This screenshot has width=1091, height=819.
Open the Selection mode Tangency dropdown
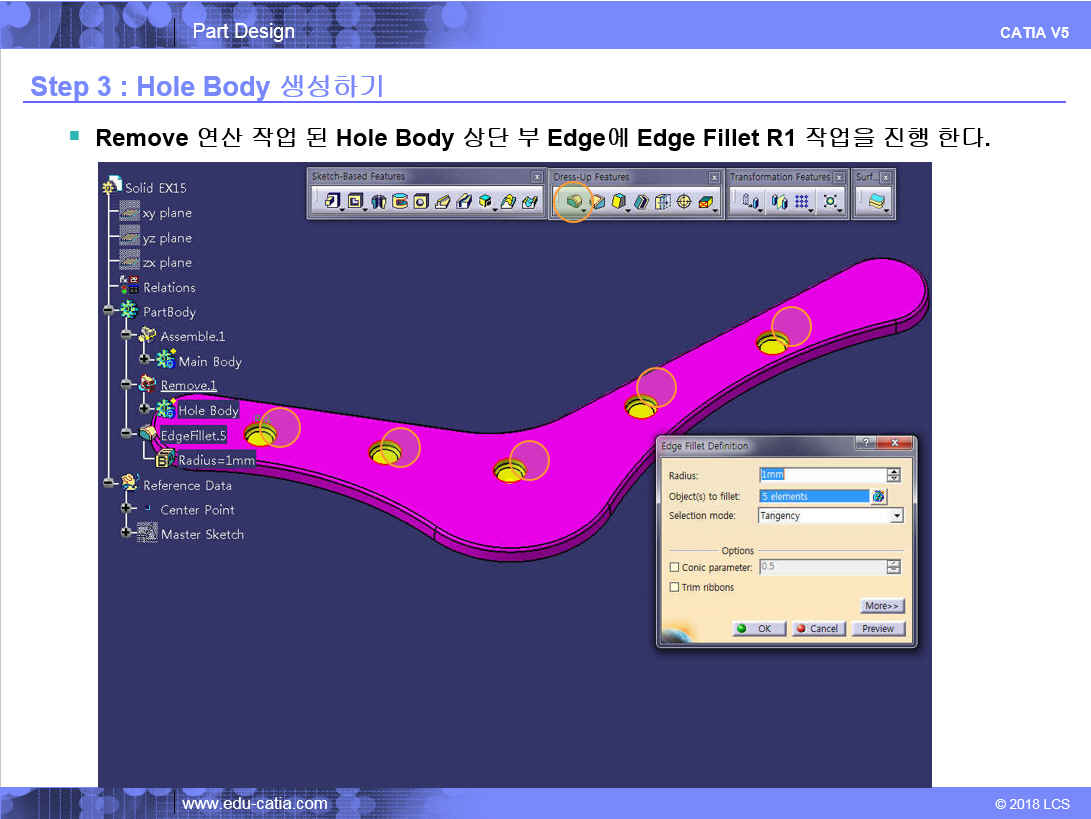click(x=896, y=516)
